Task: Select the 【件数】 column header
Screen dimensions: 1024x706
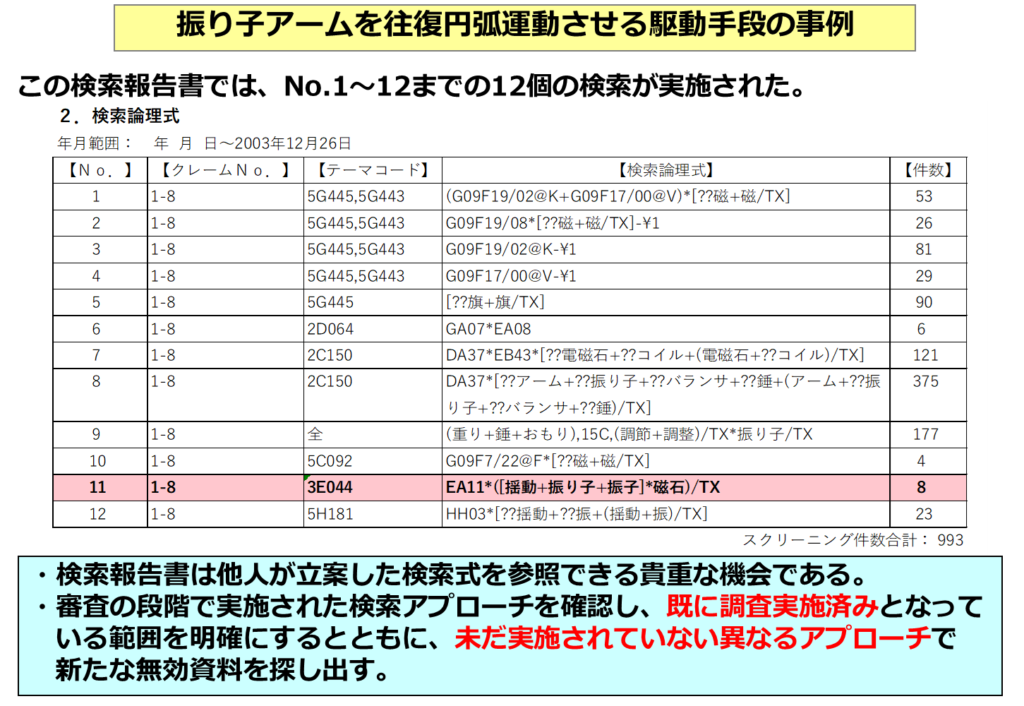Action: (x=928, y=170)
